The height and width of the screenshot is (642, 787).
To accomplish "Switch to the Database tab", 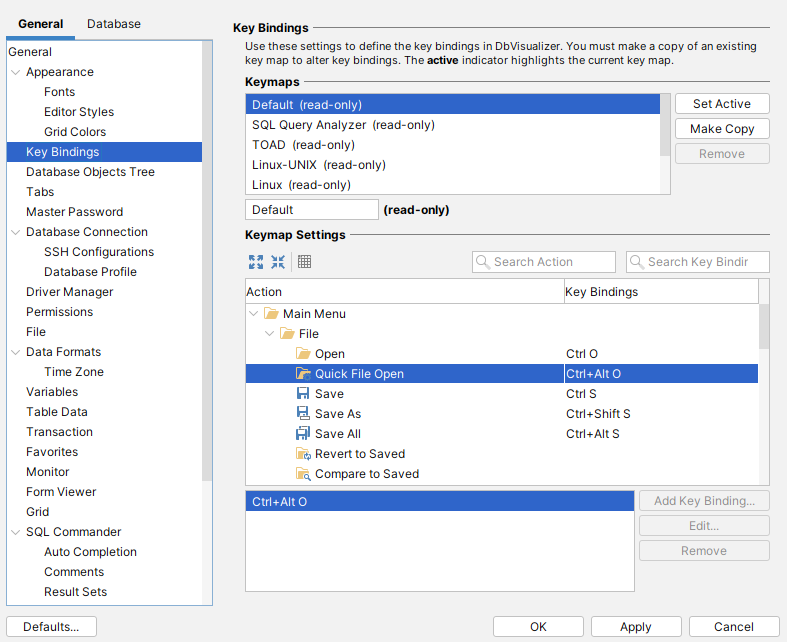I will click(113, 24).
